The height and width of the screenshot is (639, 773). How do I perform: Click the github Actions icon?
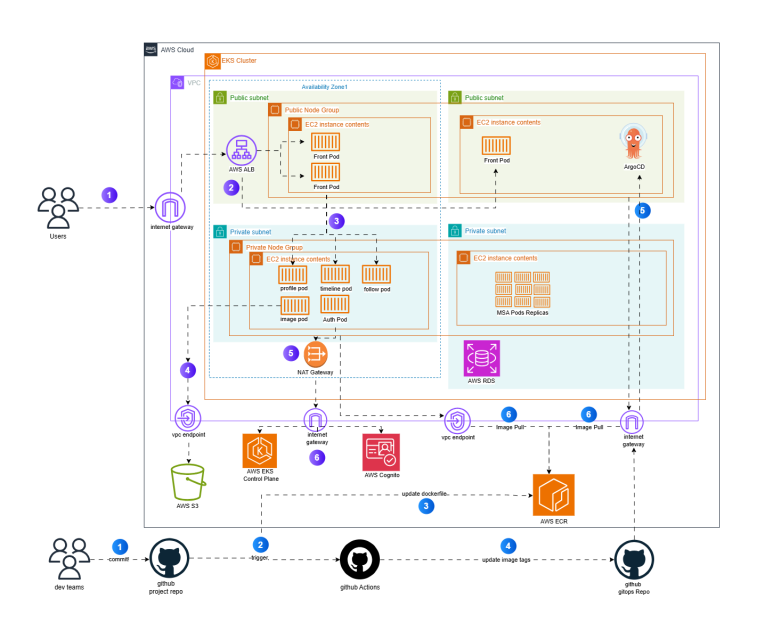[x=360, y=560]
